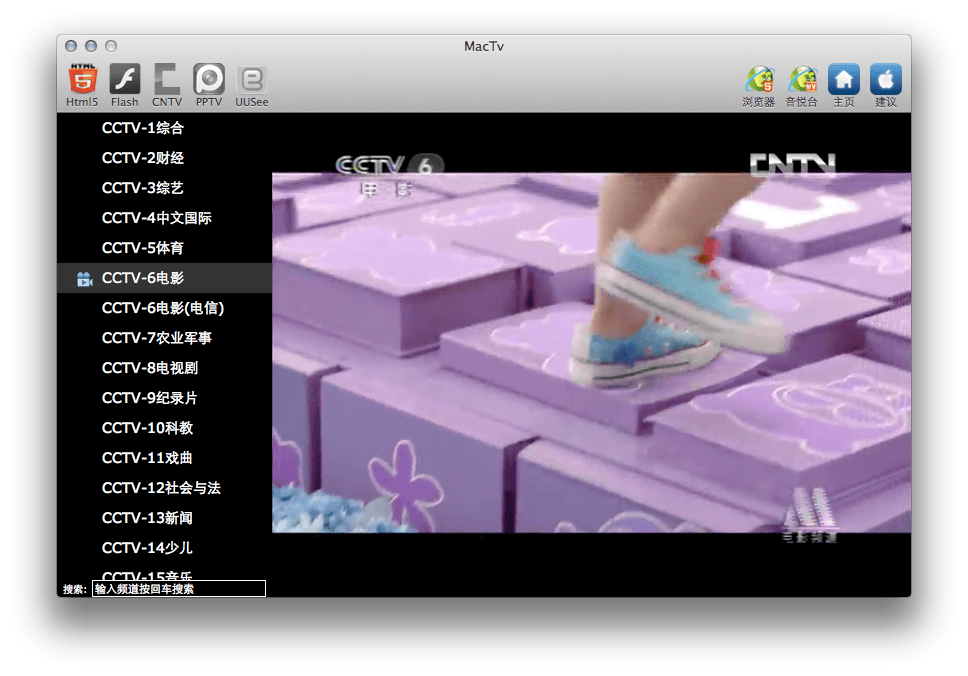Select CCTV-13新闻 channel
This screenshot has width=968, height=676.
[x=164, y=518]
